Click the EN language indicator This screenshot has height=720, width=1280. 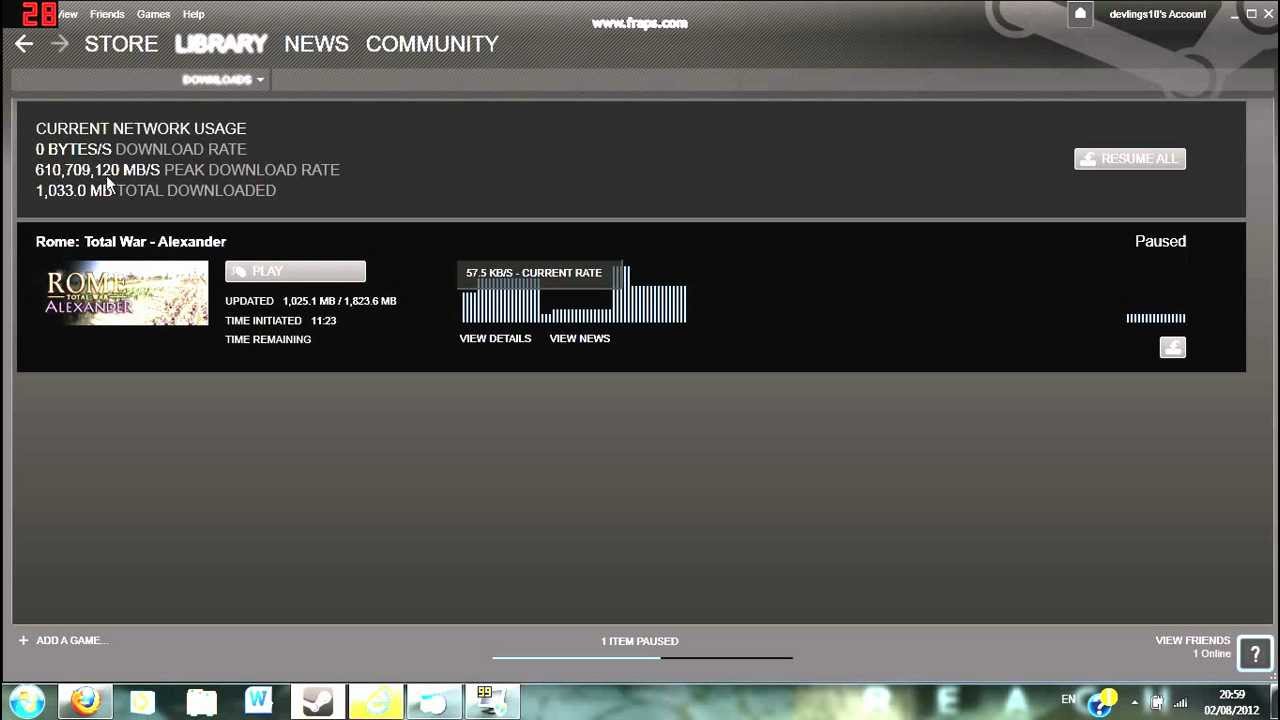tap(1068, 699)
